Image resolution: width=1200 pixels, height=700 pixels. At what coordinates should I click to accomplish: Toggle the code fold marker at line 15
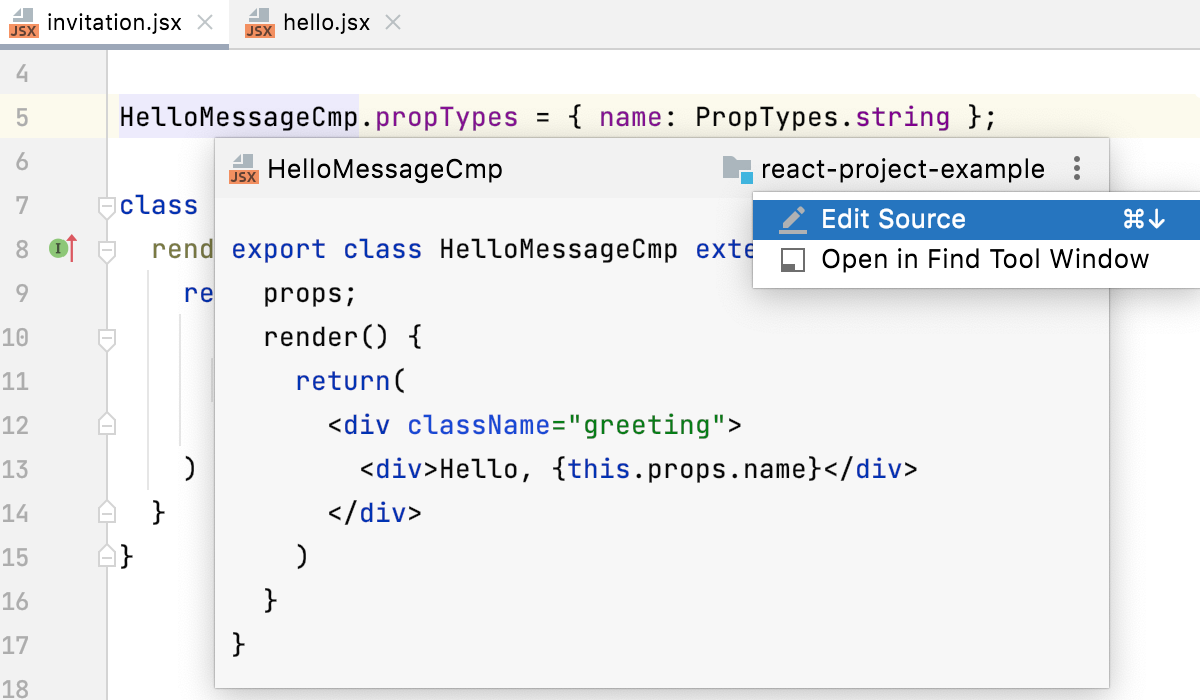[x=106, y=556]
